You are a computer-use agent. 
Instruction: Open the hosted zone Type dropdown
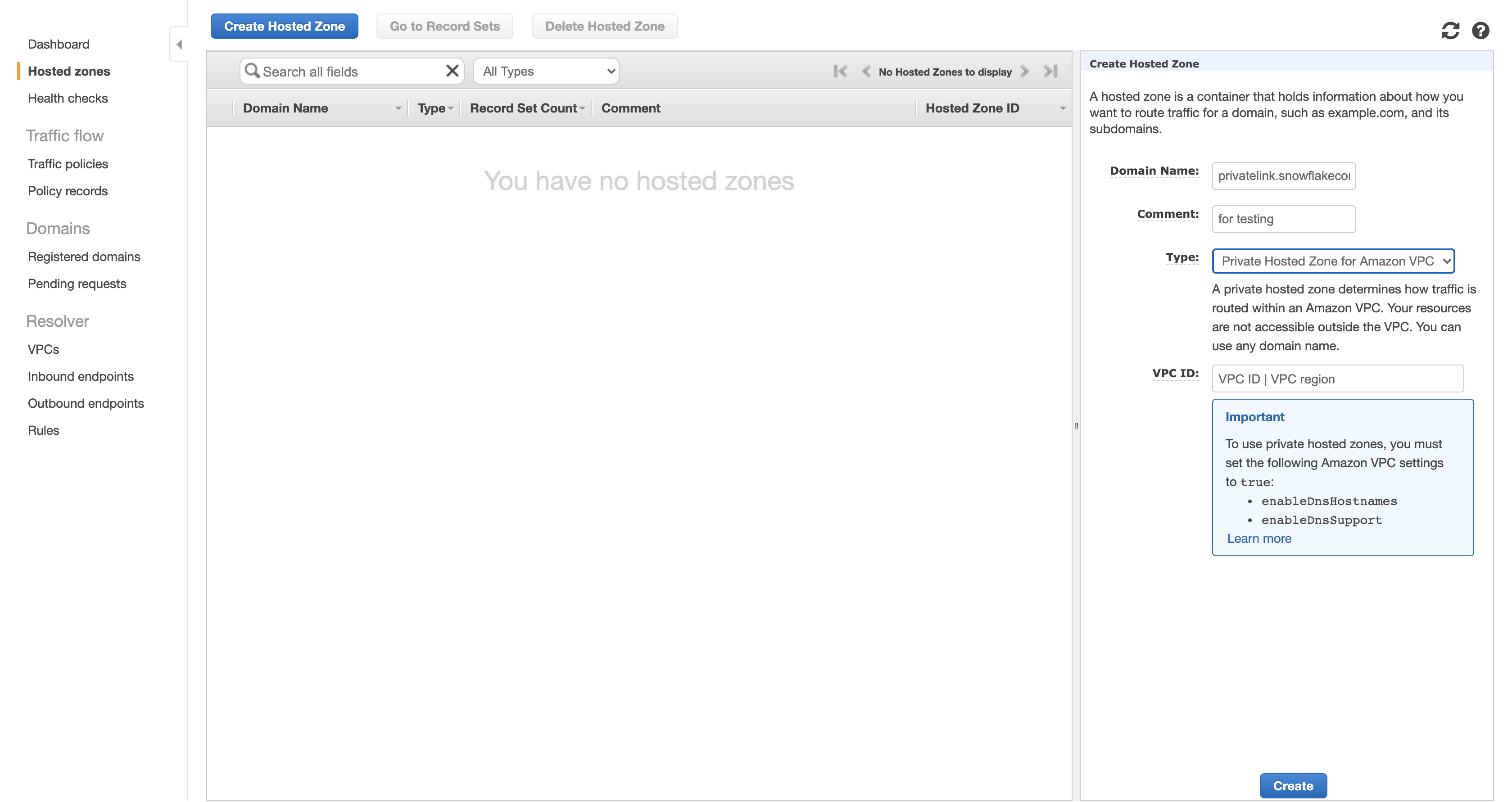(x=1333, y=261)
